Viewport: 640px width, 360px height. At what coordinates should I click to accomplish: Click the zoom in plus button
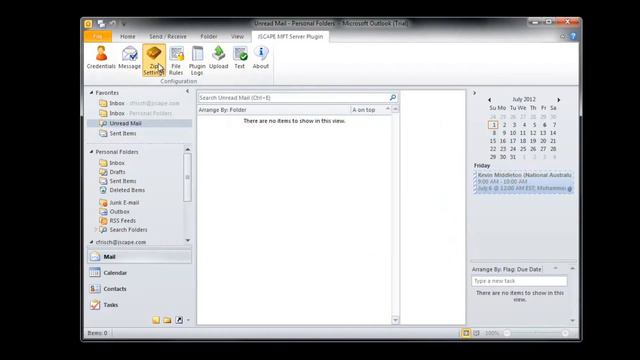click(565, 333)
